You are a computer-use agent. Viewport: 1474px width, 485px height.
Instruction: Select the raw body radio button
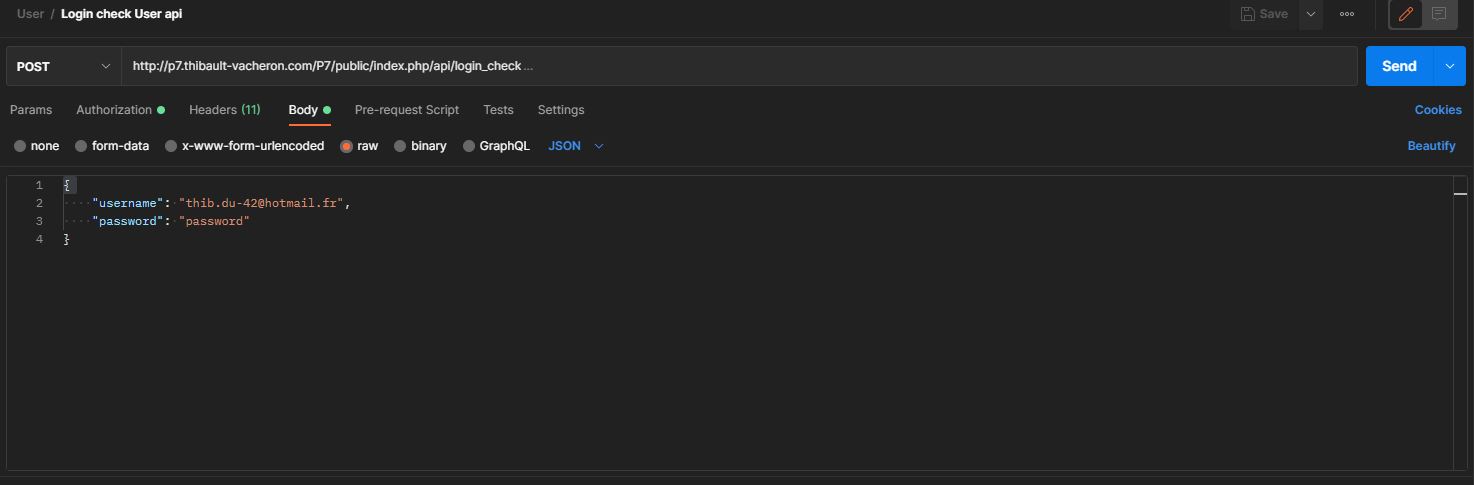tap(347, 146)
